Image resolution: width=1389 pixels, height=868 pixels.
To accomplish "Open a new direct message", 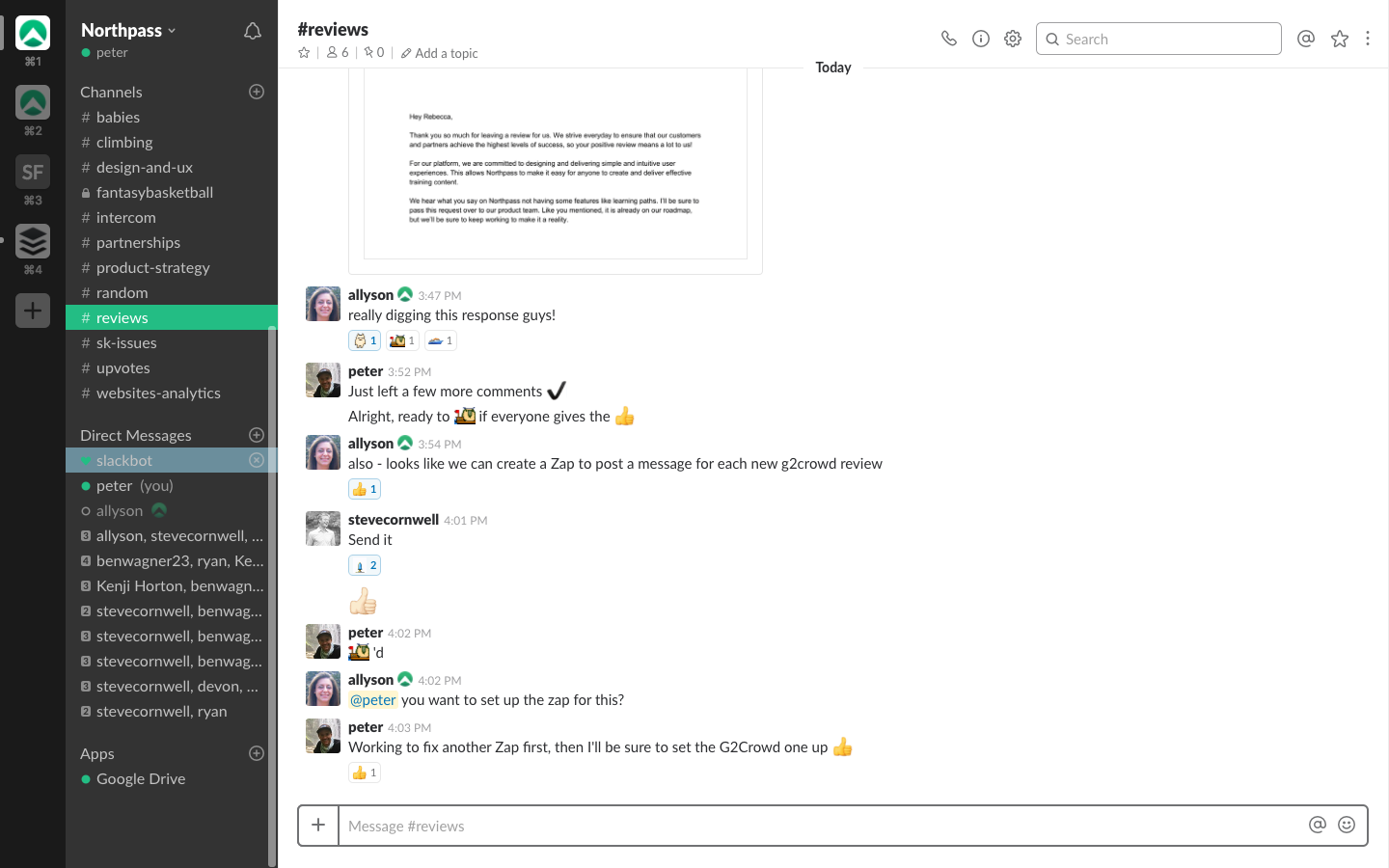I will [257, 435].
